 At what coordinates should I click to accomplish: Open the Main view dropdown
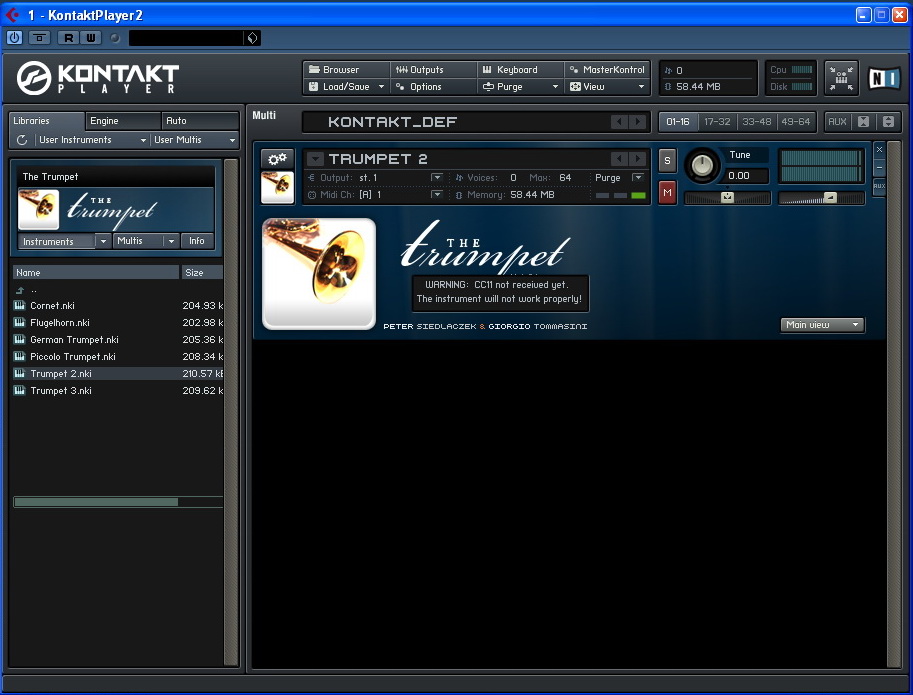coord(822,325)
